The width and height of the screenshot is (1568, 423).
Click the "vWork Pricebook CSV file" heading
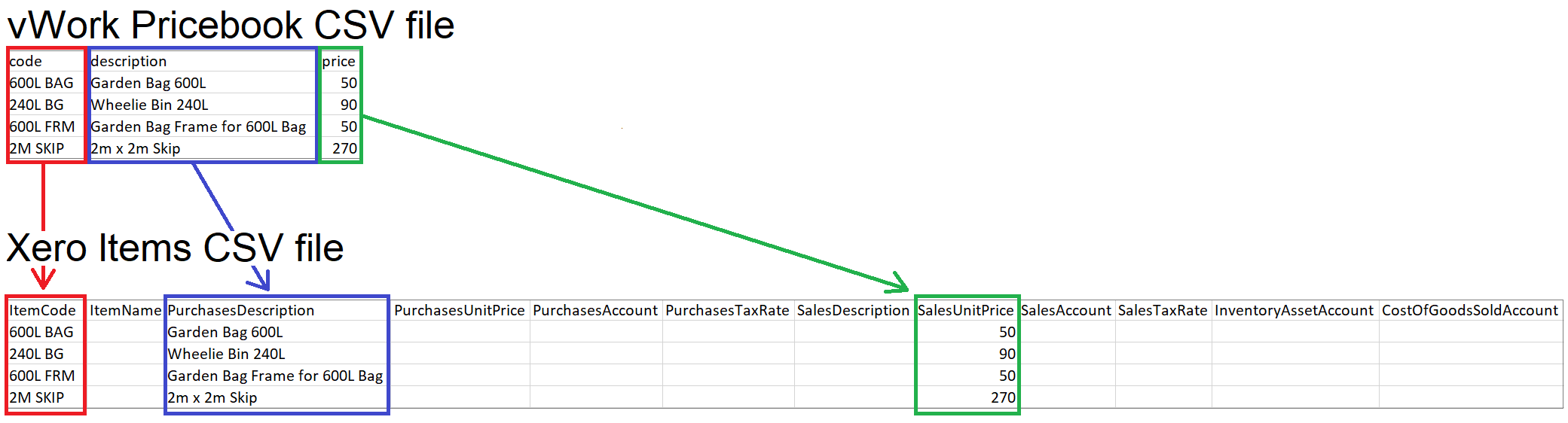tap(231, 25)
